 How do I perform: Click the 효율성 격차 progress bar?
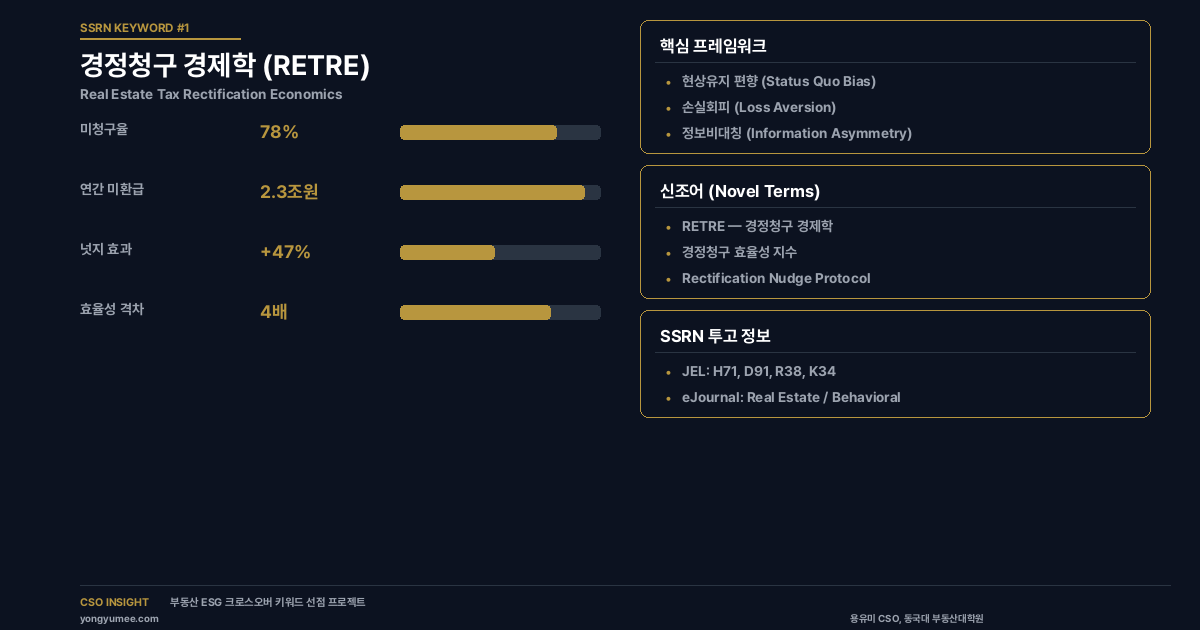(500, 312)
